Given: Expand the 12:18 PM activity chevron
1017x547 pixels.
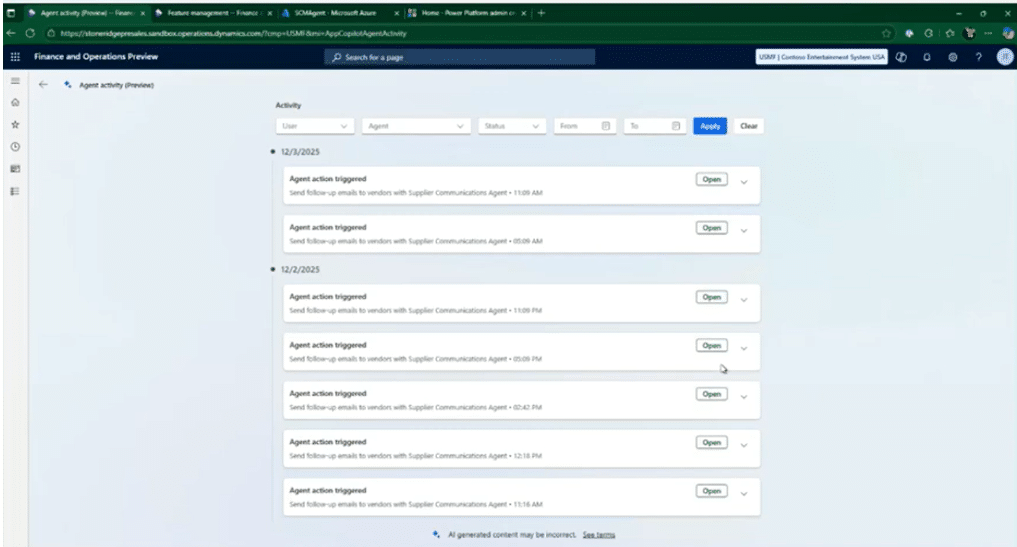Looking at the screenshot, I should pos(744,446).
